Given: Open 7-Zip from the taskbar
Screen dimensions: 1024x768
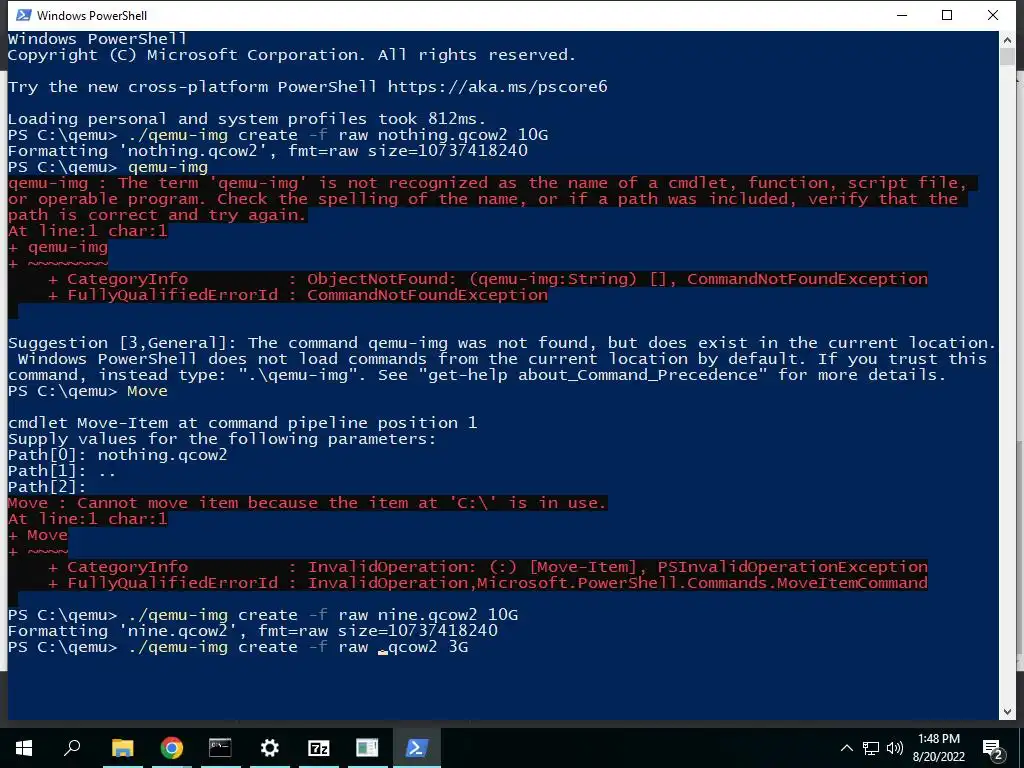Looking at the screenshot, I should (318, 748).
